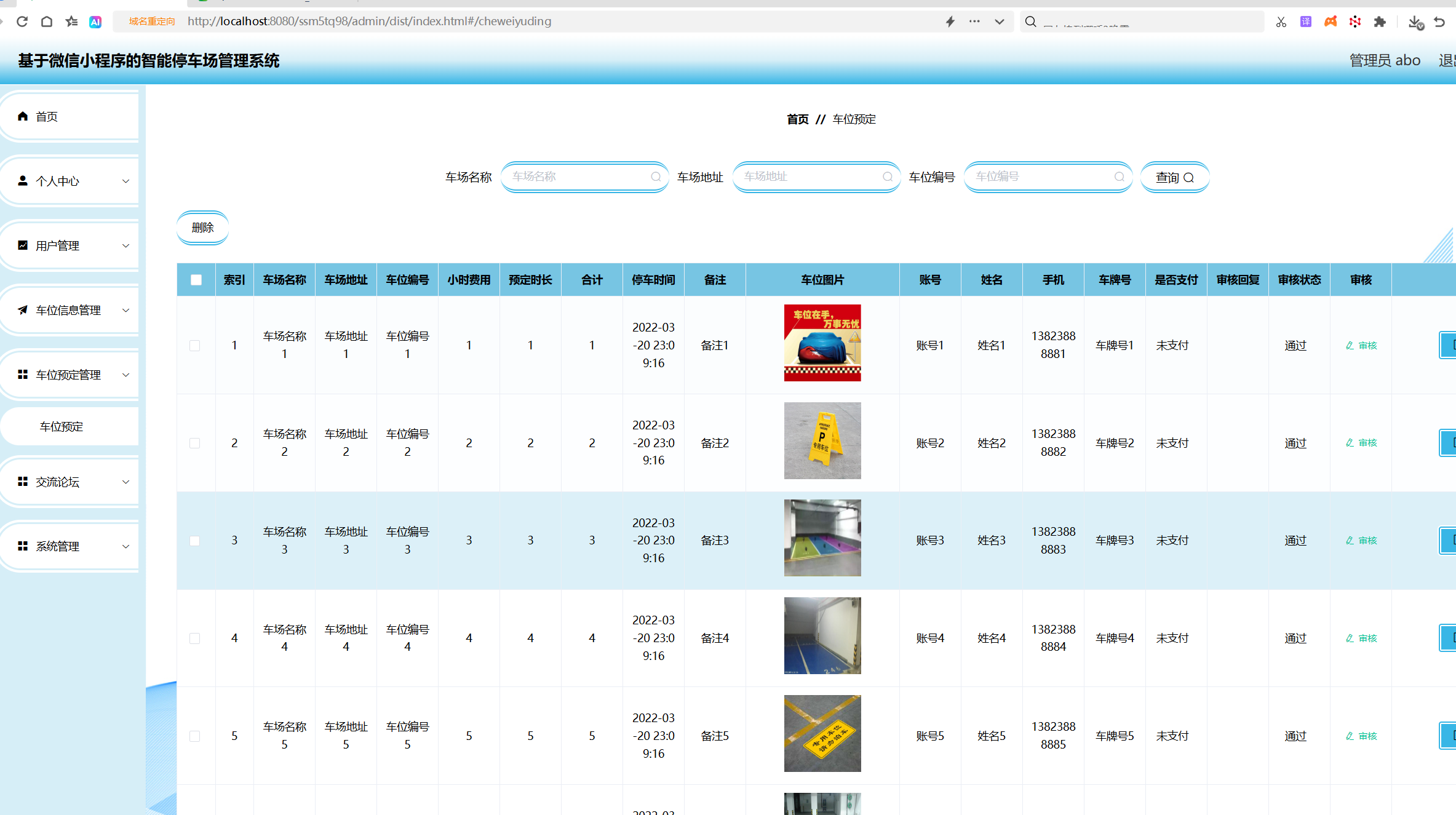Focus the 车位编号 search field

[1048, 177]
